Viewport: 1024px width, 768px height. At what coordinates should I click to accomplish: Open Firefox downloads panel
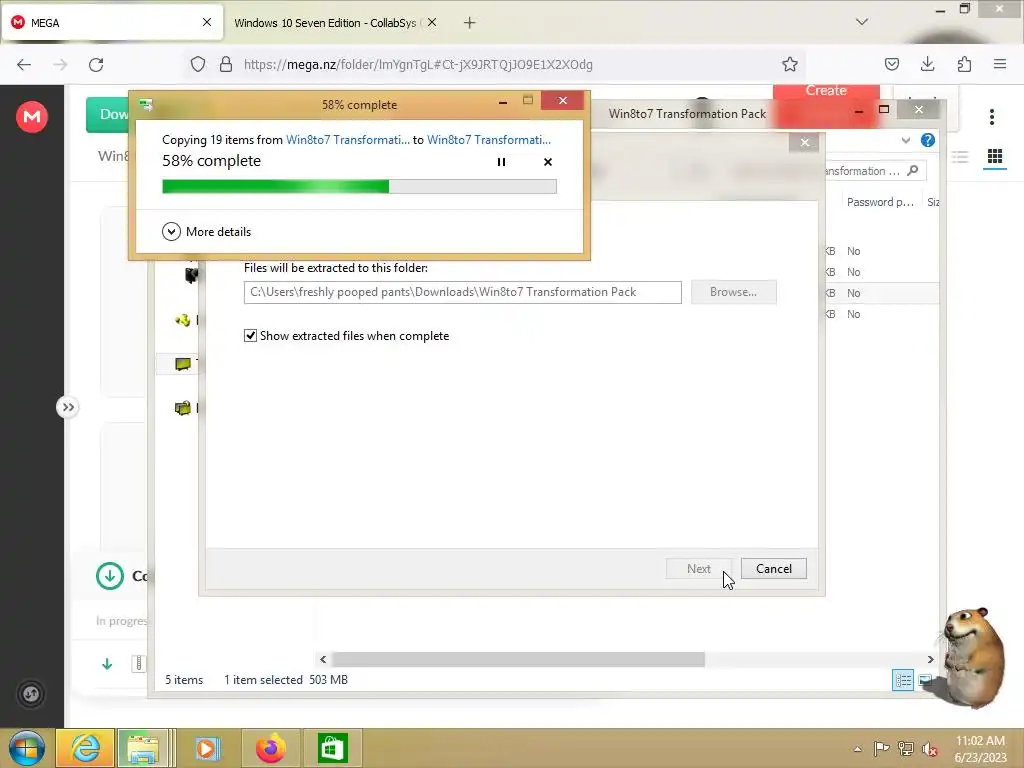pos(927,65)
